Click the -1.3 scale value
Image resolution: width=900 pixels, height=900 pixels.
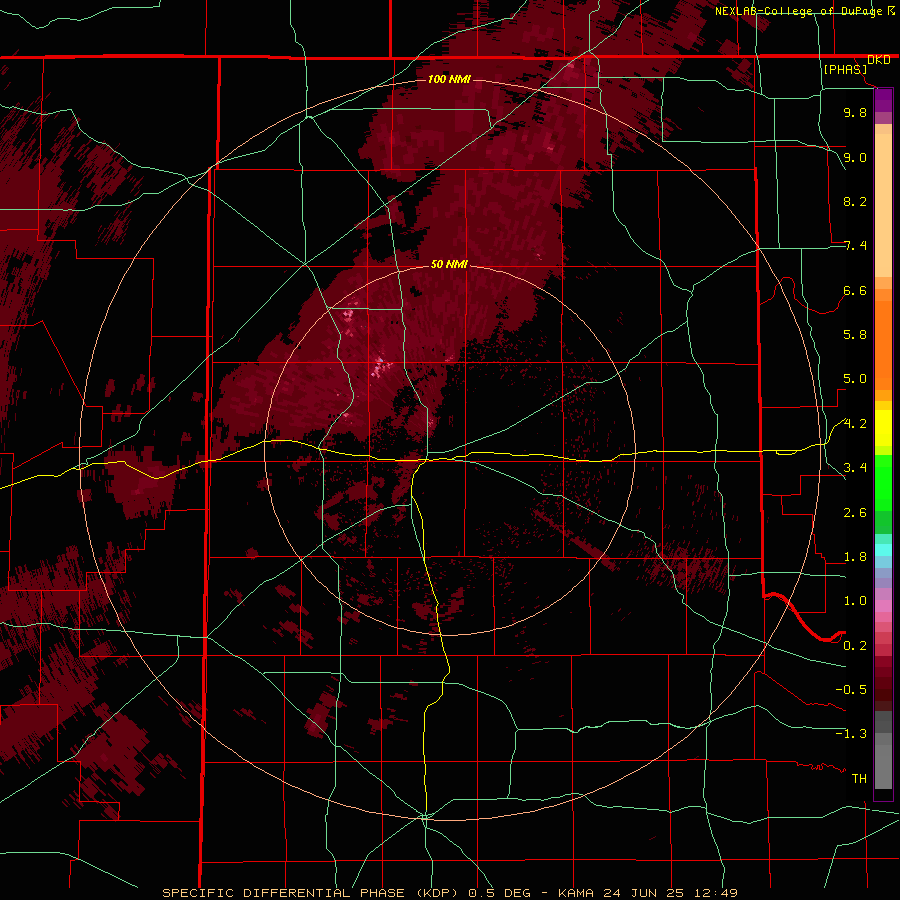851,734
